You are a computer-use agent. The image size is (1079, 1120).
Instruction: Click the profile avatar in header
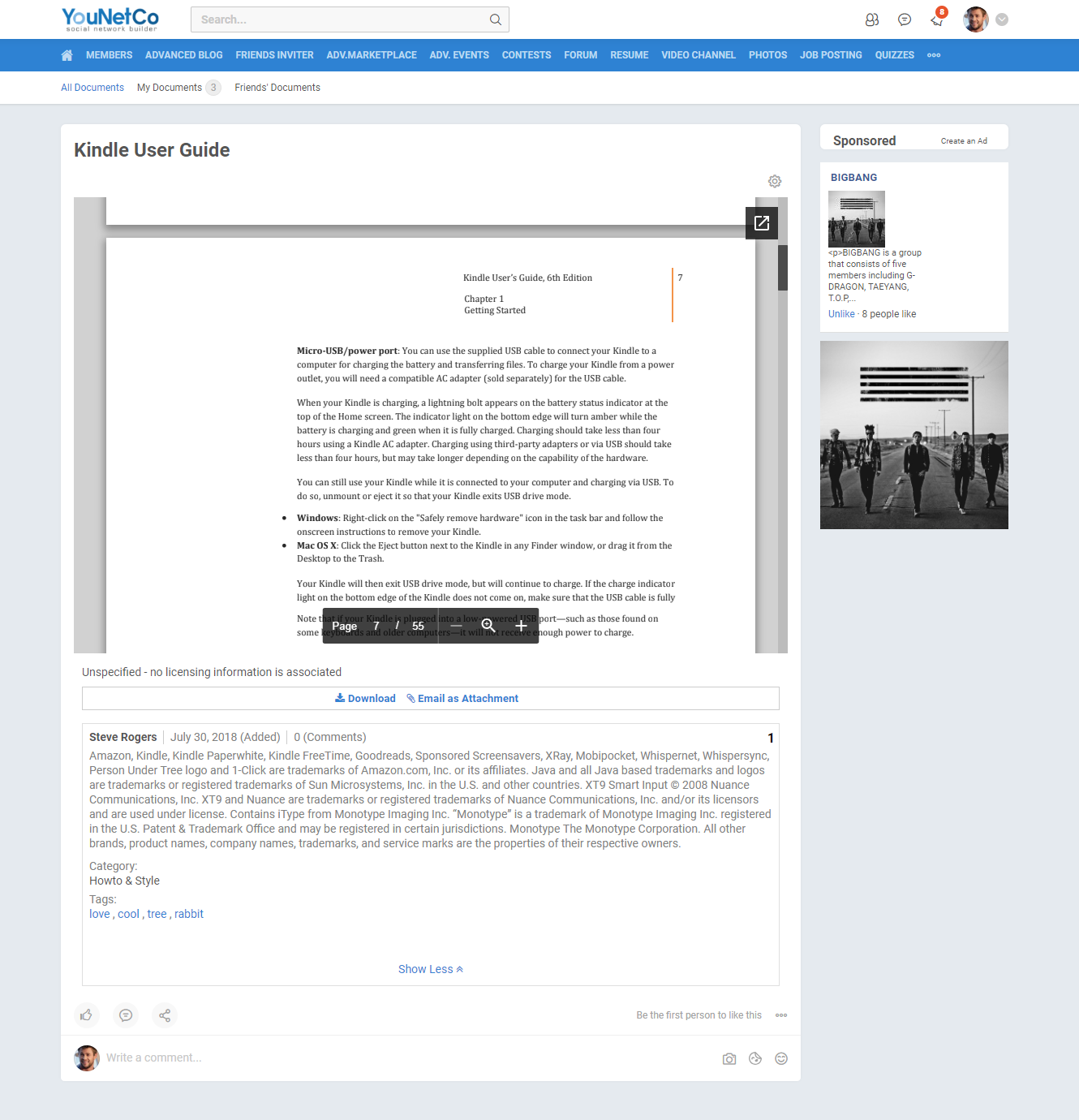(x=976, y=19)
